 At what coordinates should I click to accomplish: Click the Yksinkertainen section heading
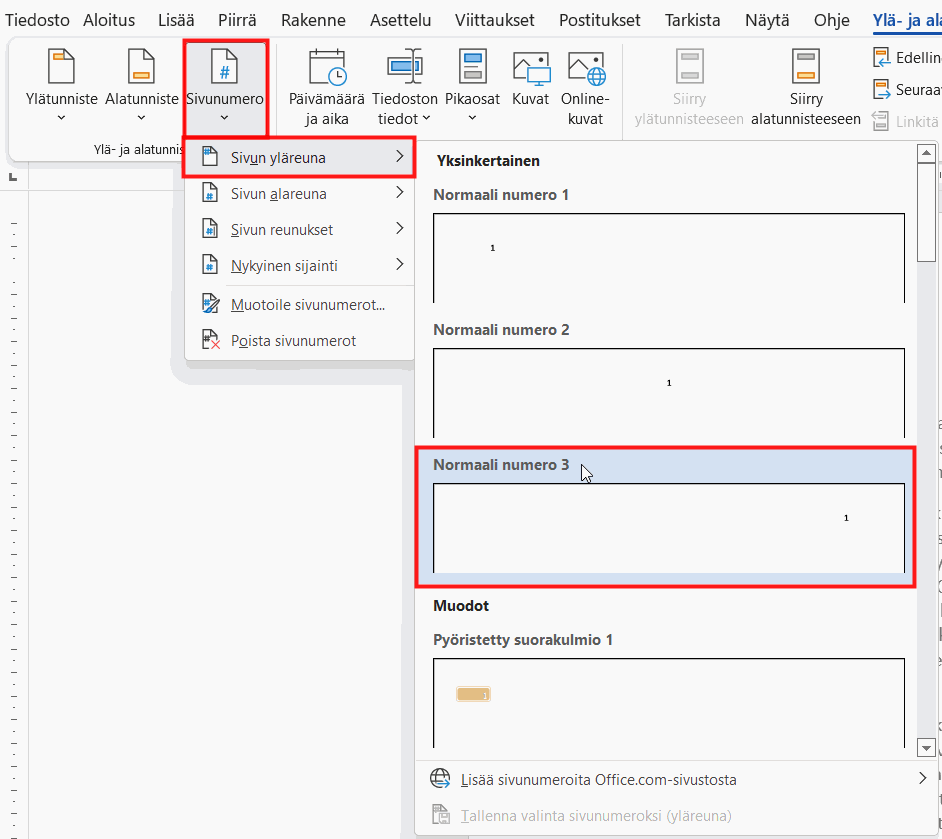tap(488, 160)
